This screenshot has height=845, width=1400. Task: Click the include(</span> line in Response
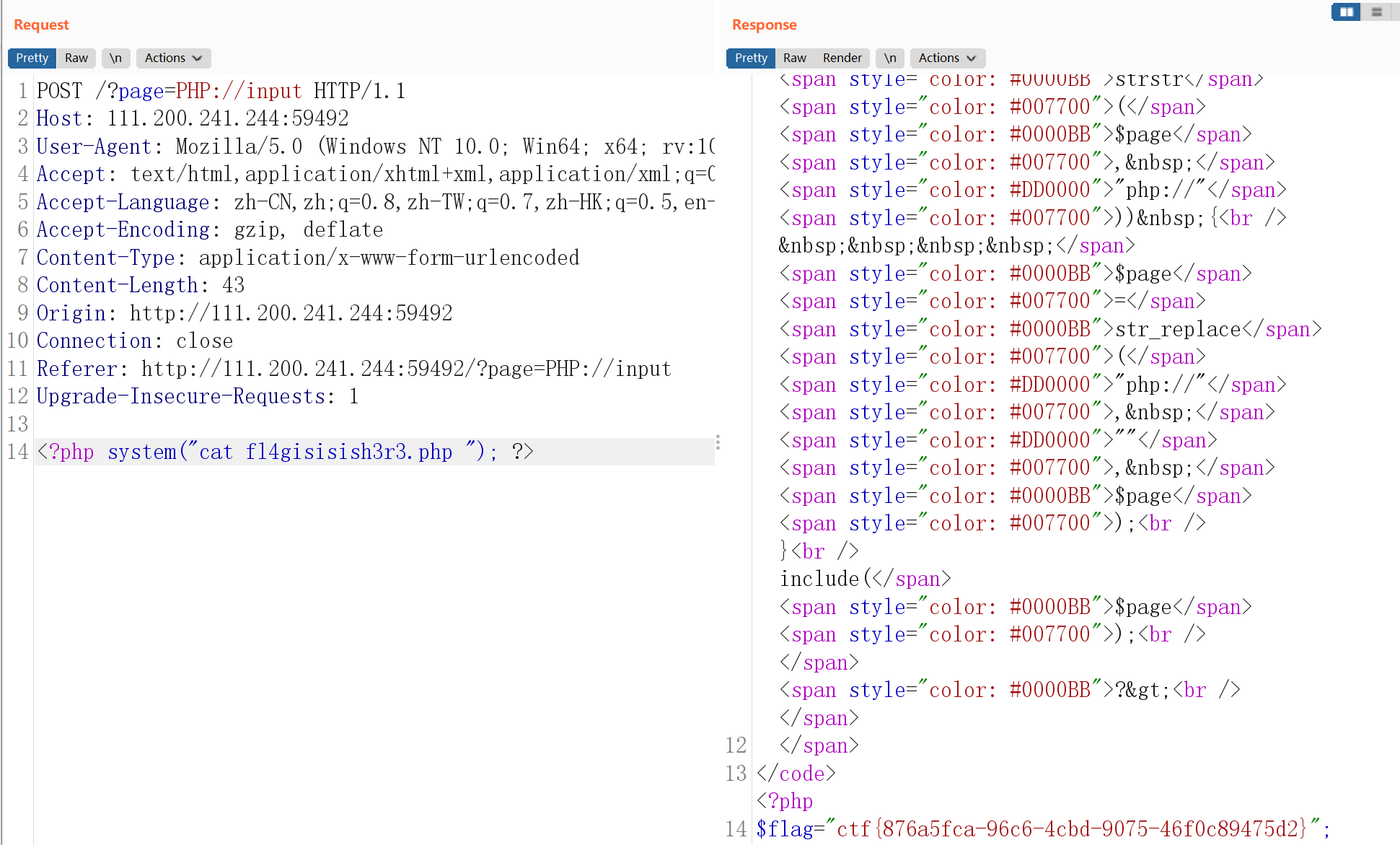coord(865,579)
